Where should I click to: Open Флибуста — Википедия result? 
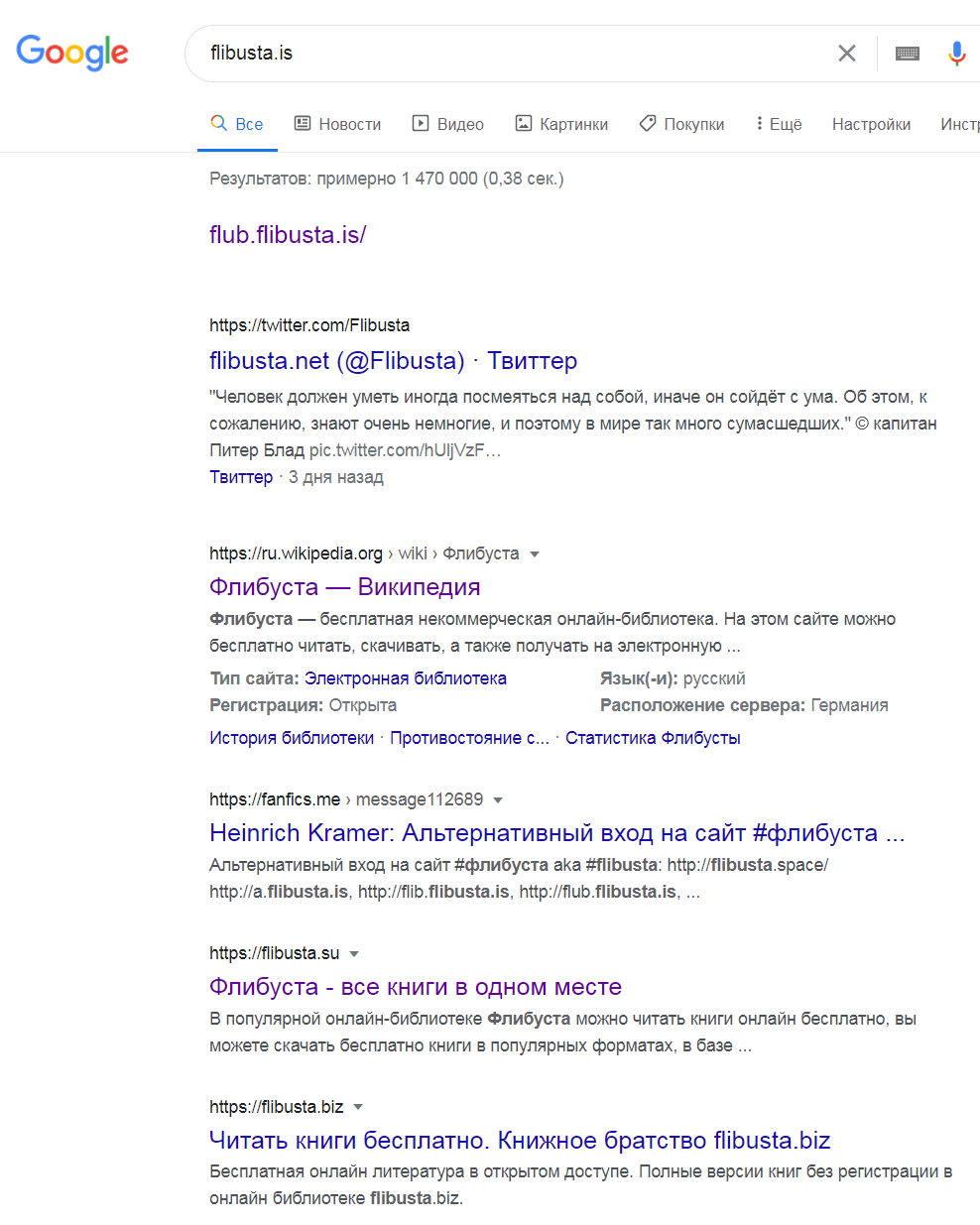point(345,587)
